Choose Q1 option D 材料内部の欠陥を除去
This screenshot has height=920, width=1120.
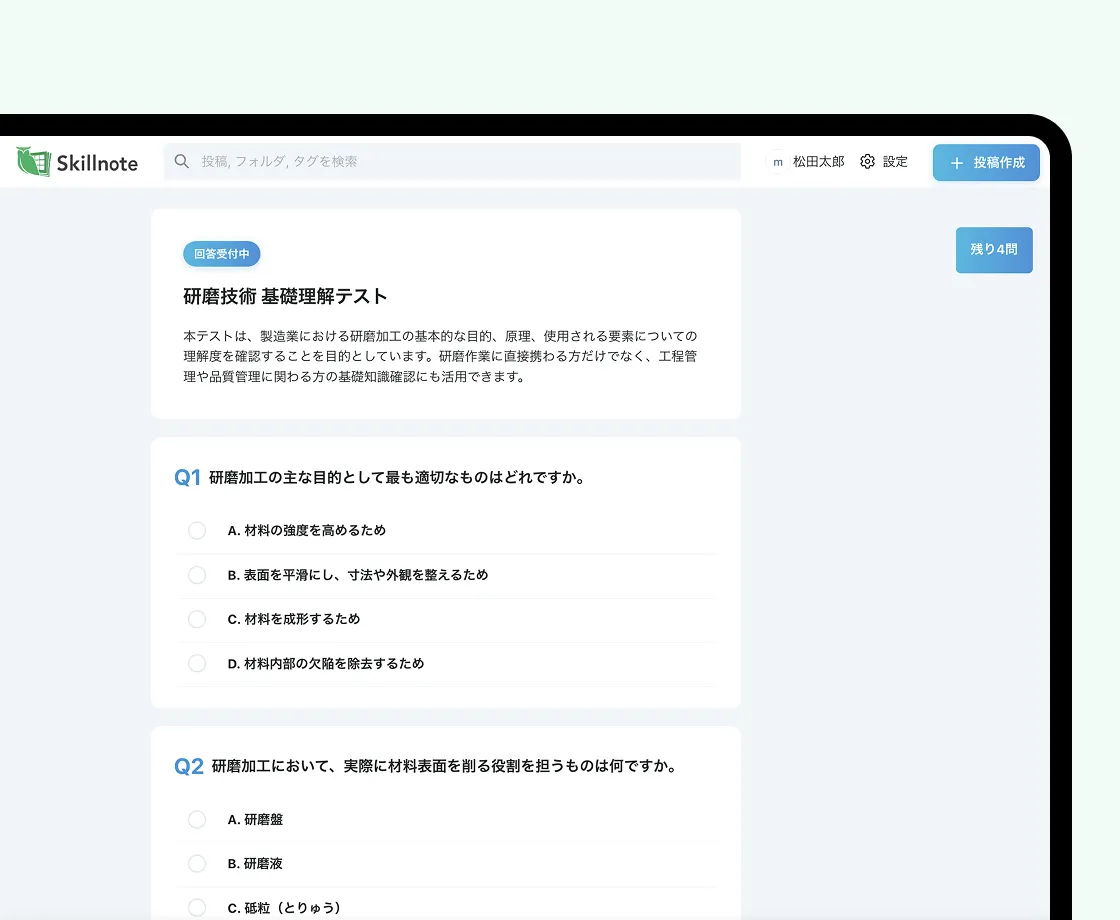click(x=197, y=663)
